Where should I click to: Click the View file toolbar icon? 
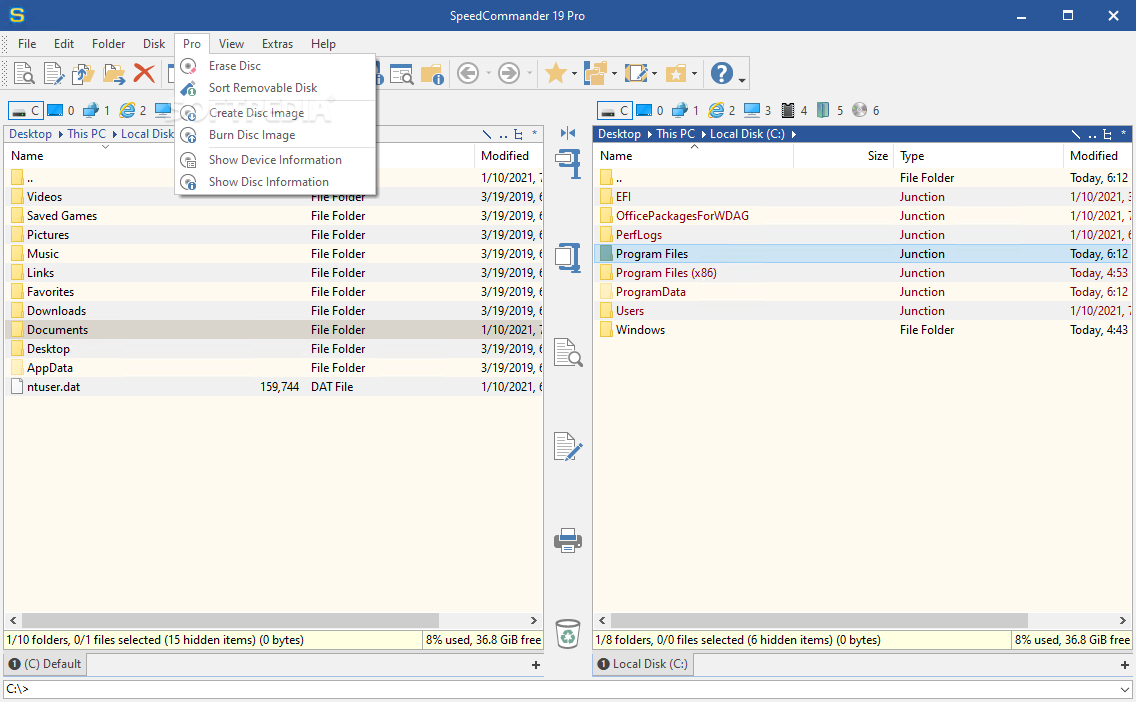pyautogui.click(x=25, y=73)
